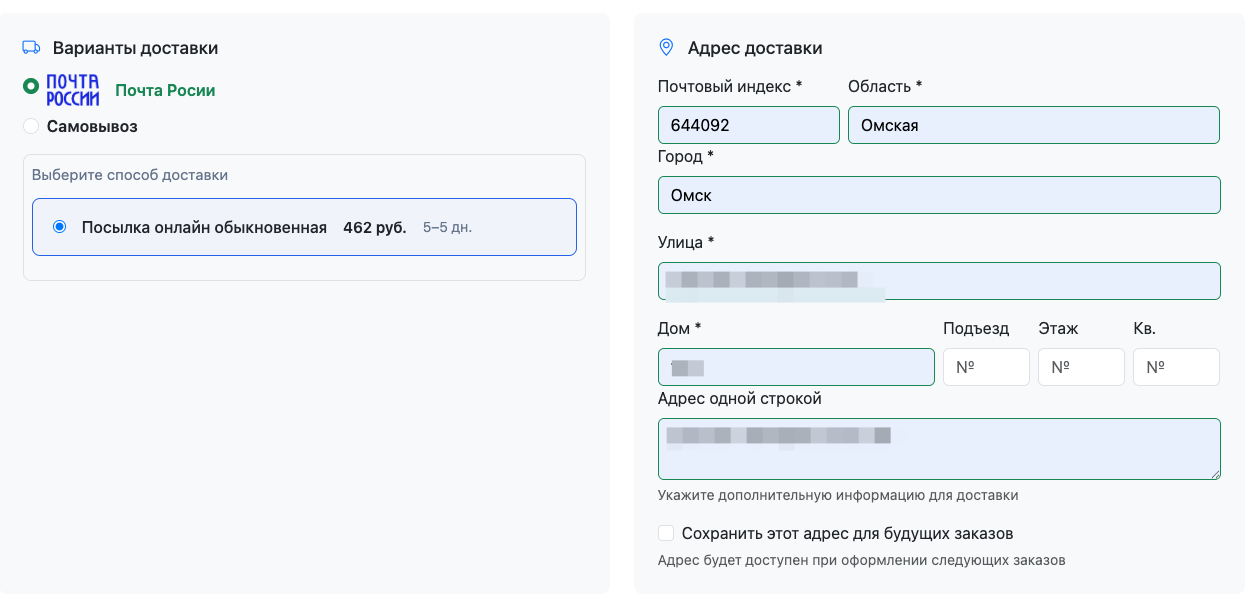Click the Подъезд entrance number field
This screenshot has height=610, width=1257.
point(986,367)
